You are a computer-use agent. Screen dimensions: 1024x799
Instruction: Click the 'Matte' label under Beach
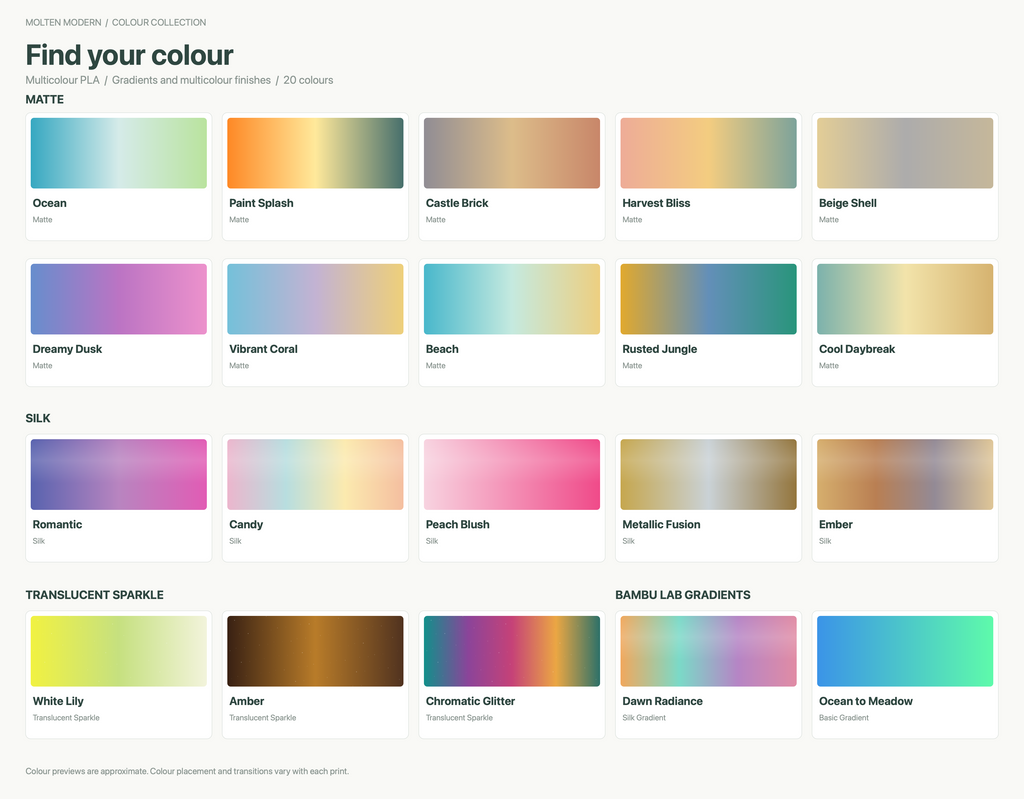coord(436,366)
